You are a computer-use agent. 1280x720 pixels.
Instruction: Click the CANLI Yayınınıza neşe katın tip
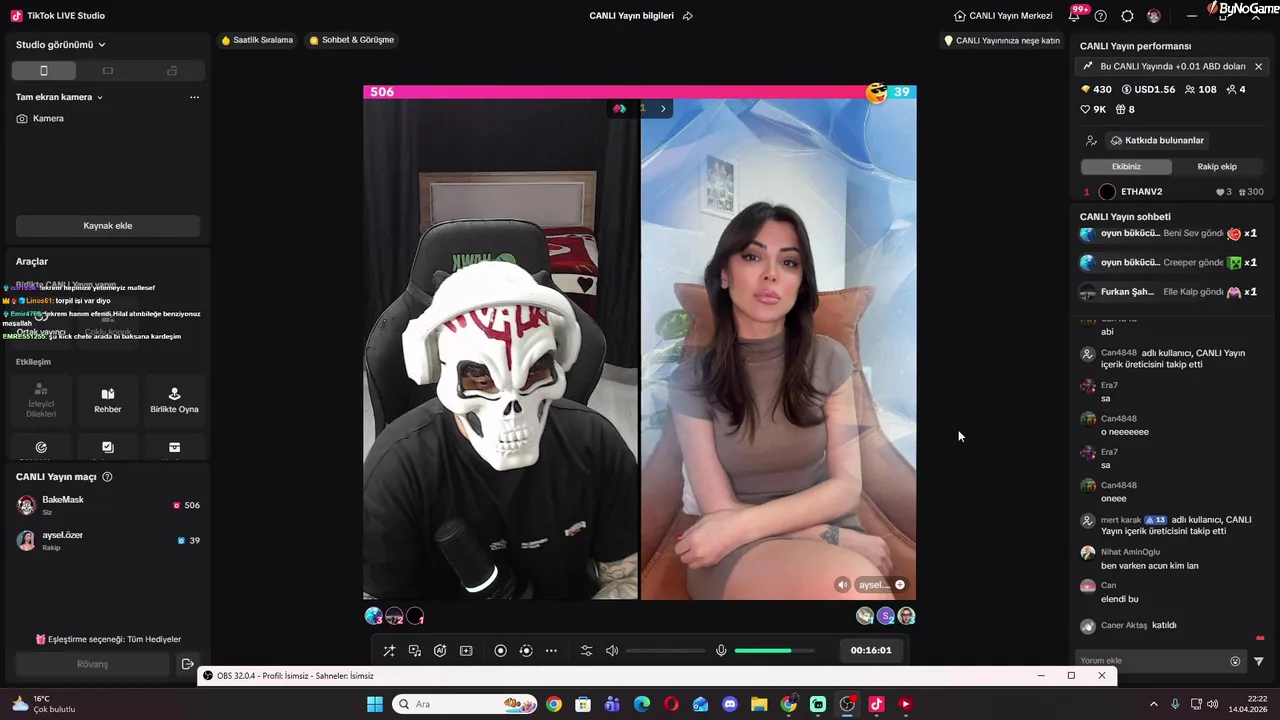(1002, 41)
